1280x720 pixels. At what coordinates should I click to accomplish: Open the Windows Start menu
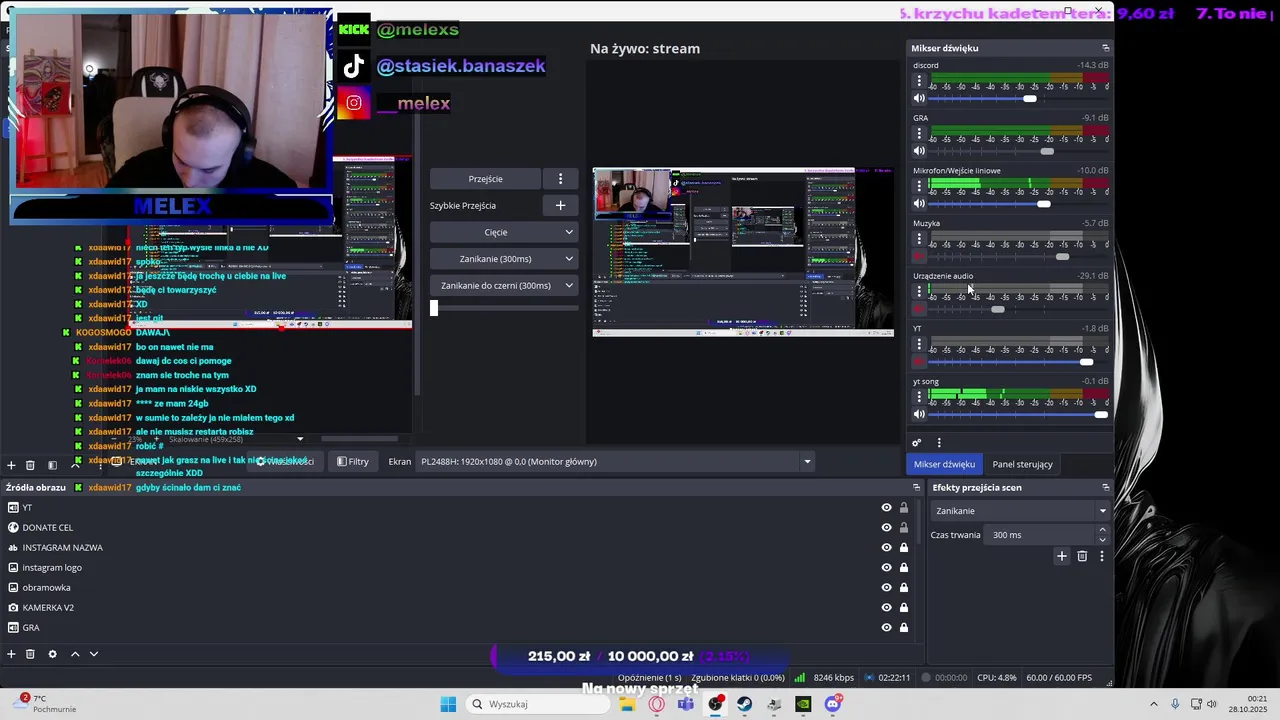(448, 704)
